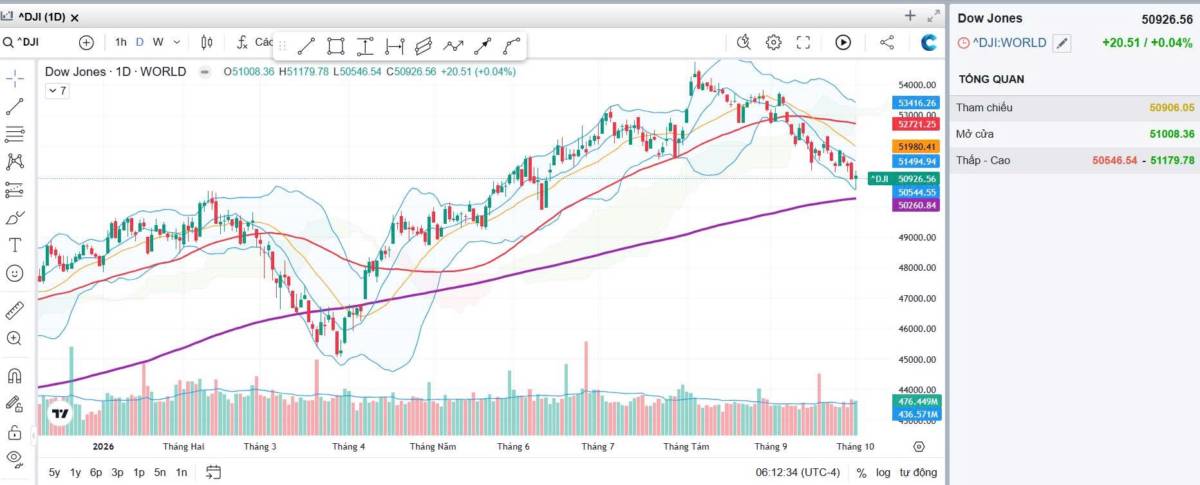This screenshot has height=485, width=1200.
Task: Pick the arrow line tool in floating toolbar
Action: coord(482,45)
